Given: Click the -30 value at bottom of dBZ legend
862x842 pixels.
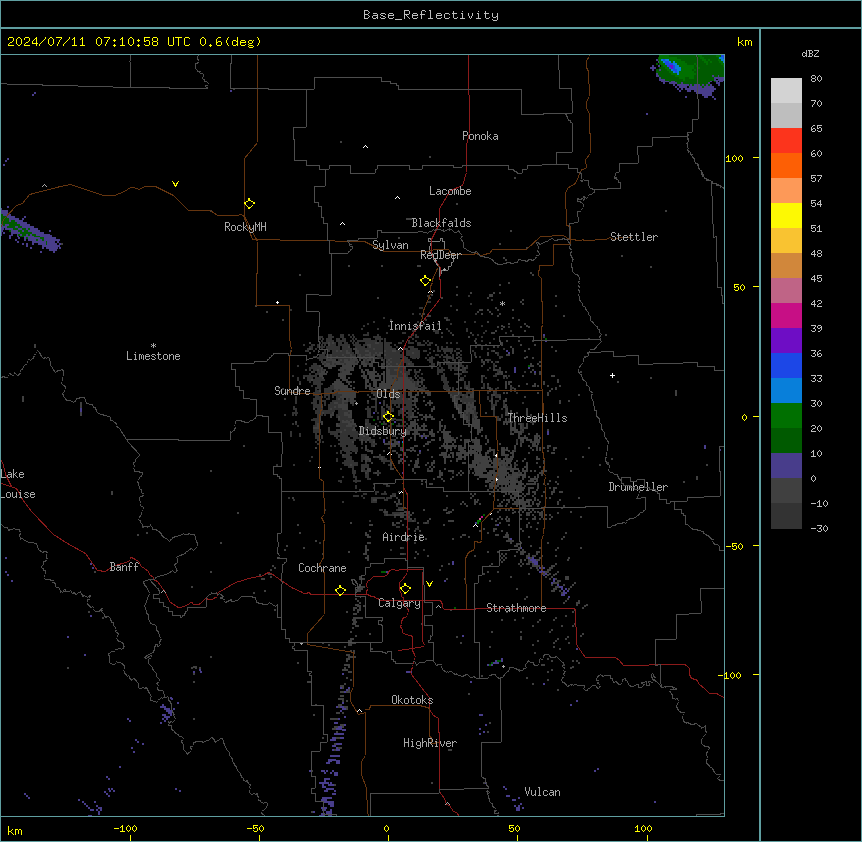Looking at the screenshot, I should pos(819,528).
